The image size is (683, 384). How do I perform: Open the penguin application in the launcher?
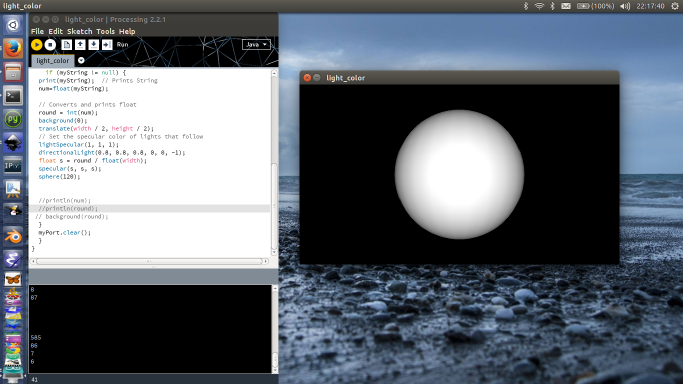pos(13,213)
